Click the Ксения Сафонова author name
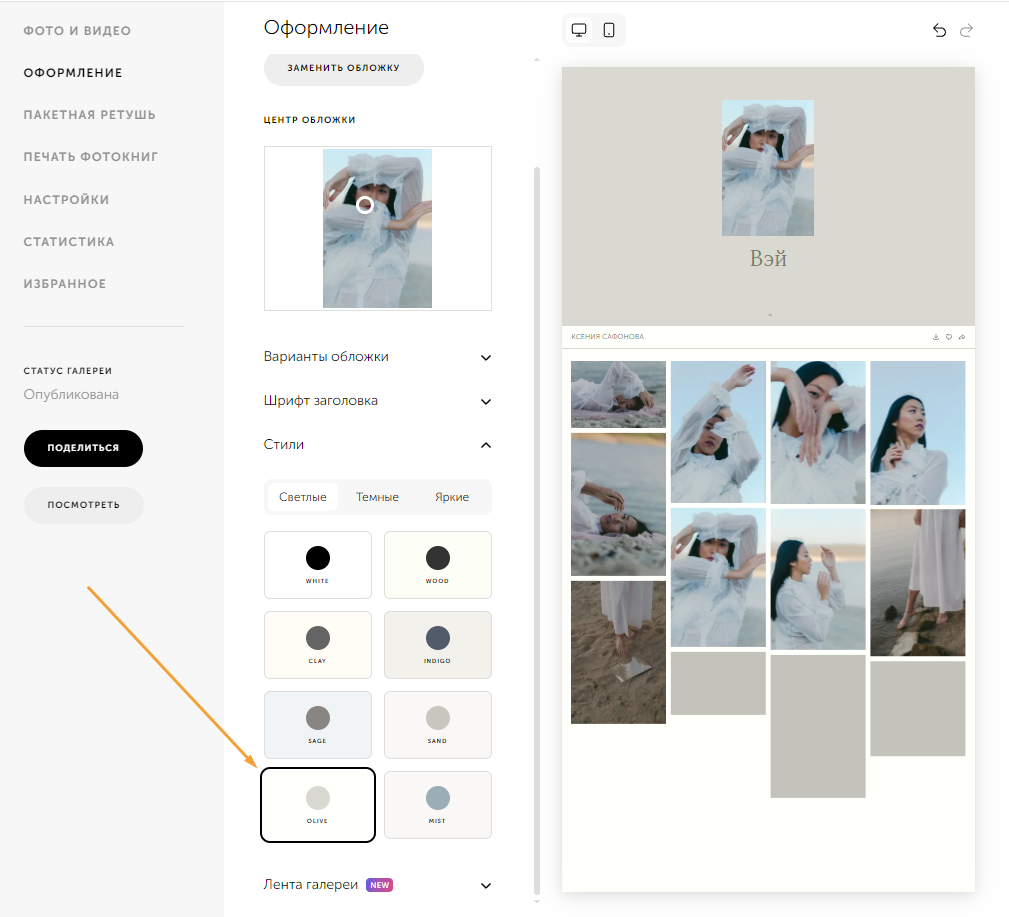Screen dimensions: 1009x917 [607, 337]
